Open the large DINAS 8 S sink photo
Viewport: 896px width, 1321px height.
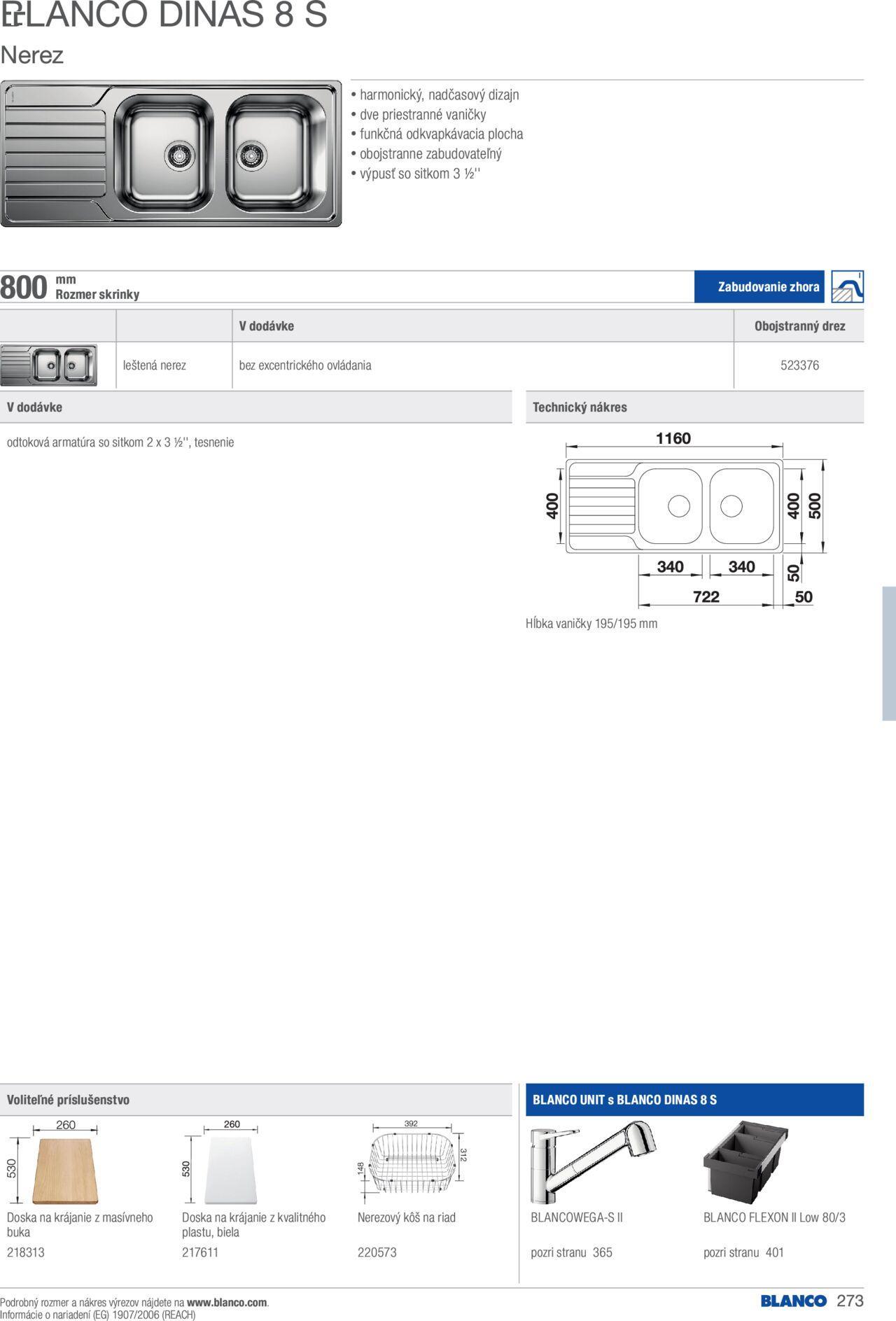tap(171, 154)
